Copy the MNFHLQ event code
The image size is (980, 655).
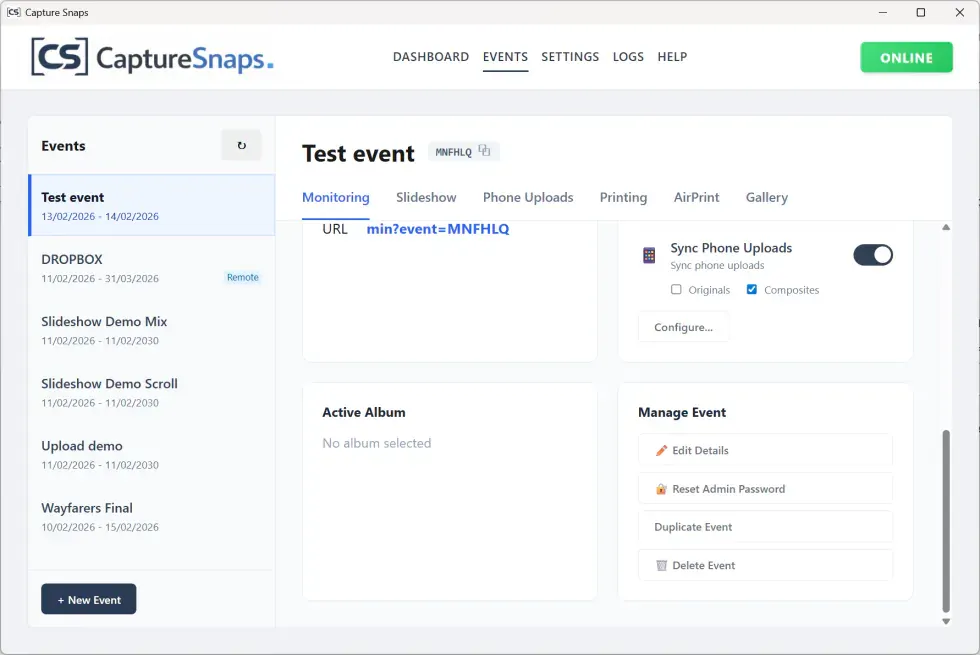point(484,151)
